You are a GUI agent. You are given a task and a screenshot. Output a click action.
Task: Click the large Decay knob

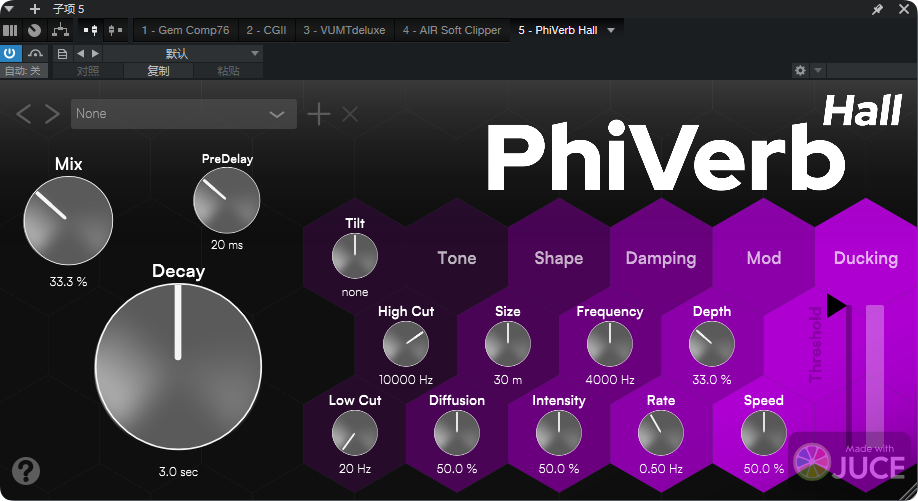tap(178, 366)
